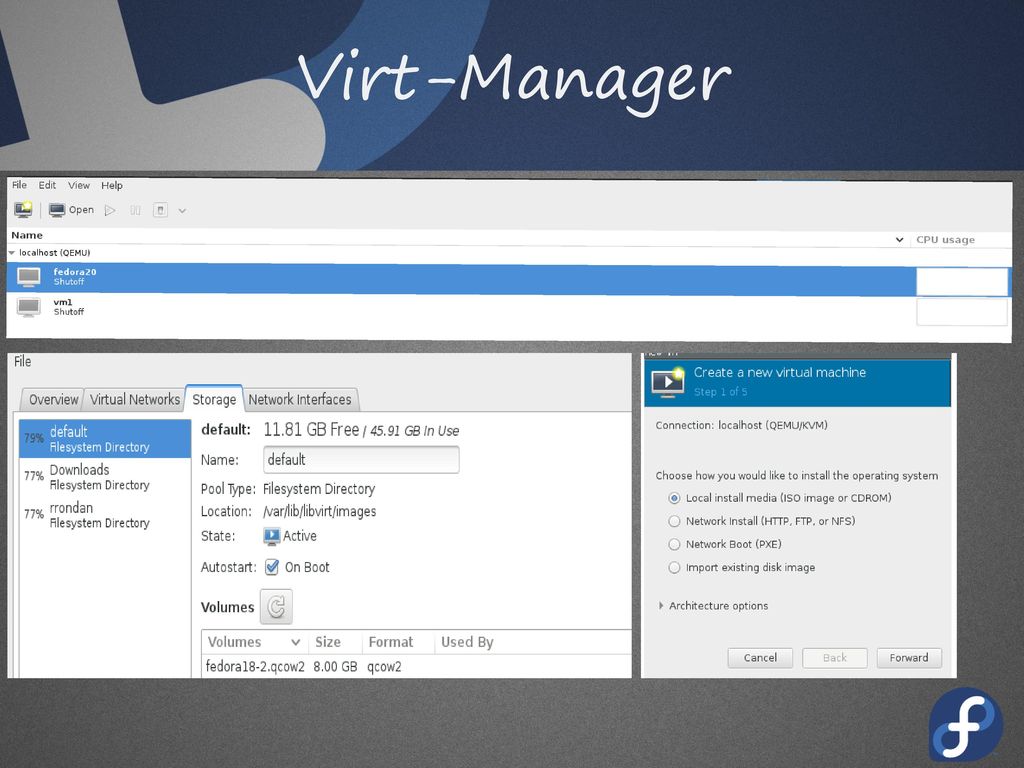Click the Name column header in the VM list
The height and width of the screenshot is (768, 1024).
click(27, 236)
